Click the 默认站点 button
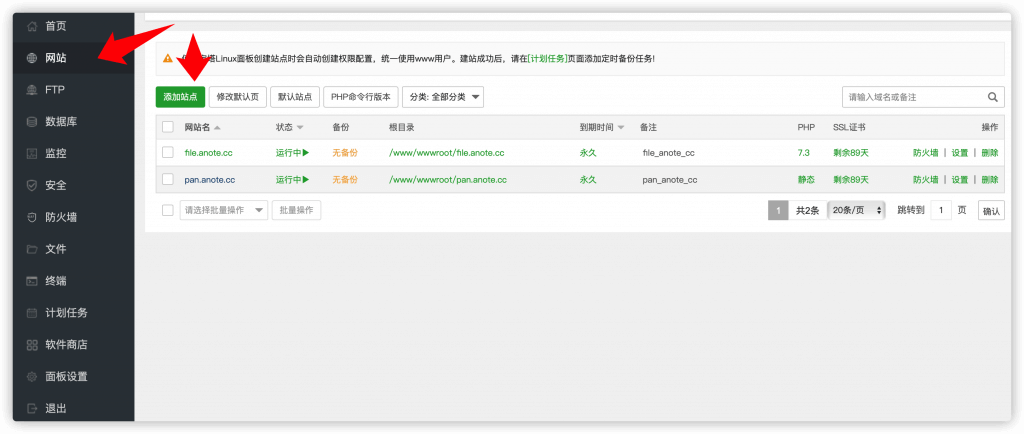 pyautogui.click(x=295, y=97)
